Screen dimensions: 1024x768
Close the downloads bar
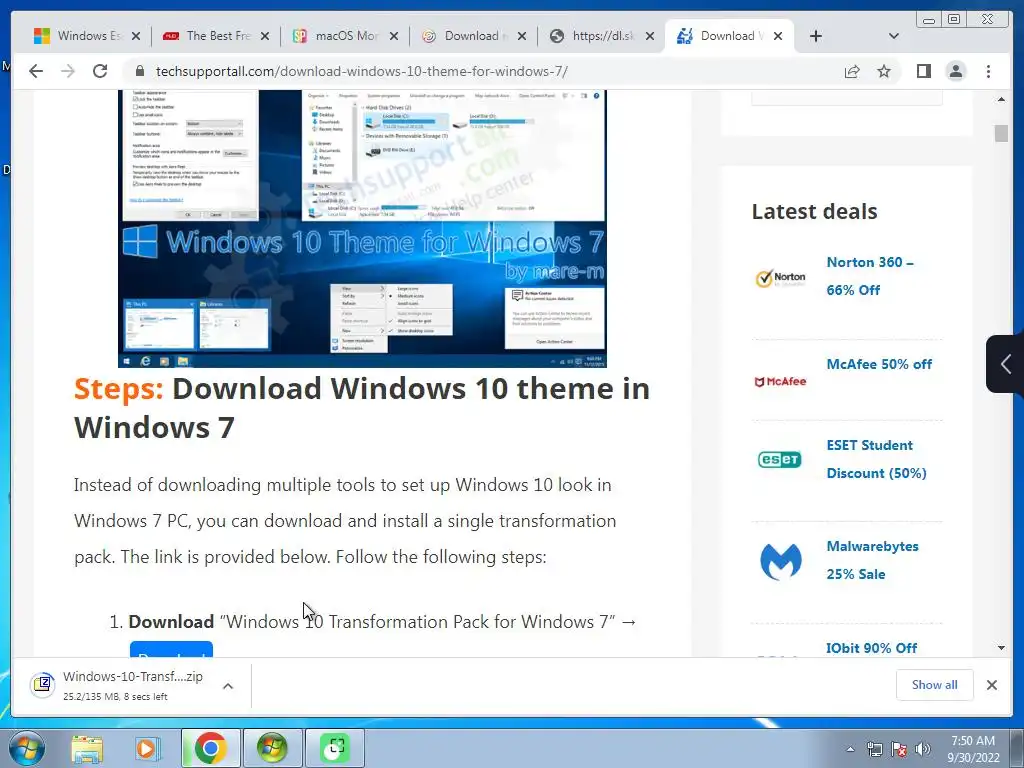click(992, 684)
